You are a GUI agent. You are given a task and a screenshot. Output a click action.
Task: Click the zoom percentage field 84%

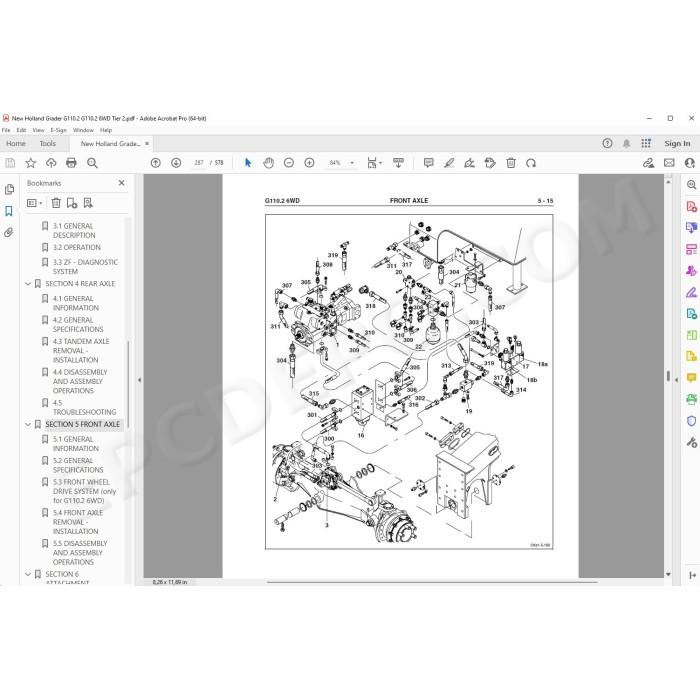[335, 163]
